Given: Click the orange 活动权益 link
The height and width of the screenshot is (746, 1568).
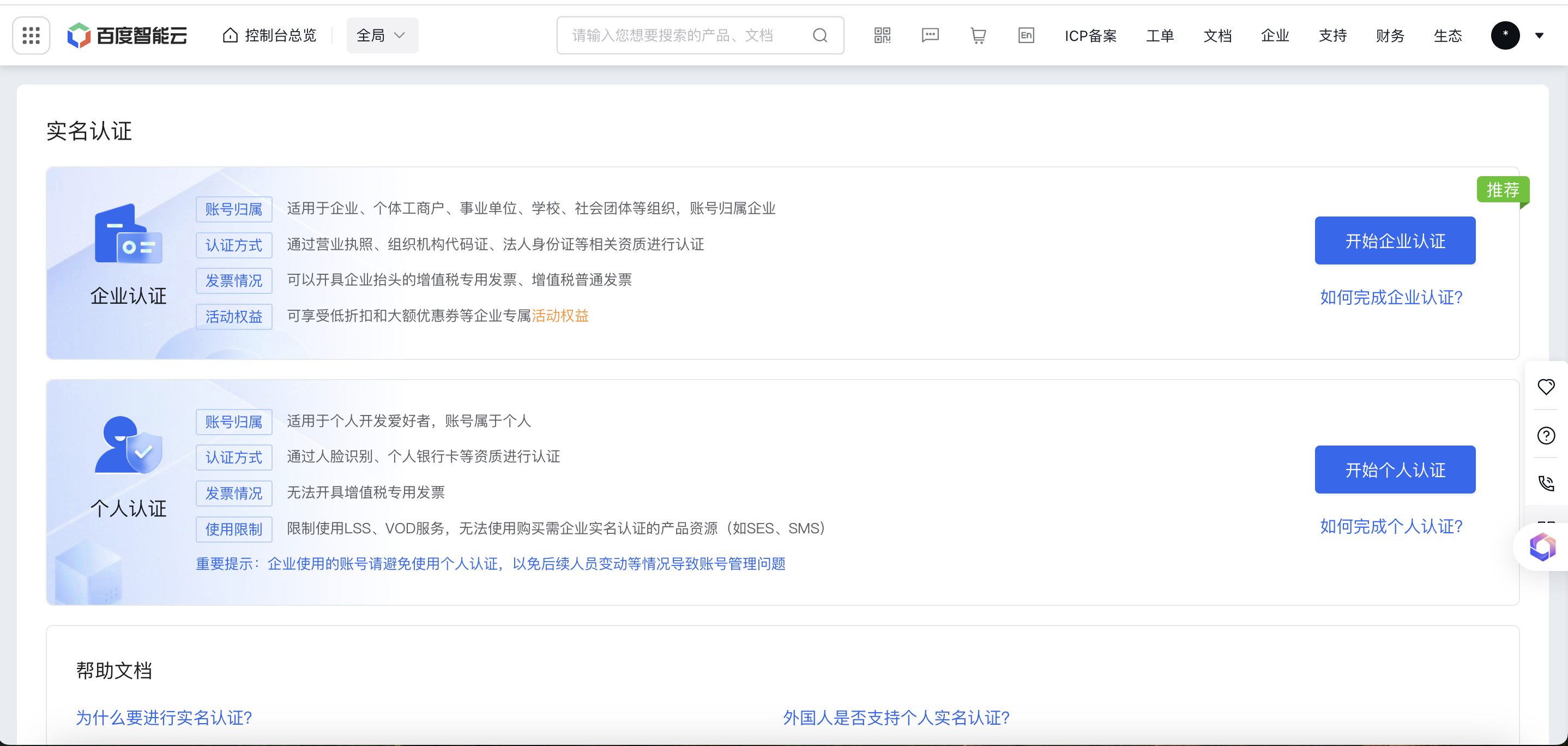Looking at the screenshot, I should (560, 315).
